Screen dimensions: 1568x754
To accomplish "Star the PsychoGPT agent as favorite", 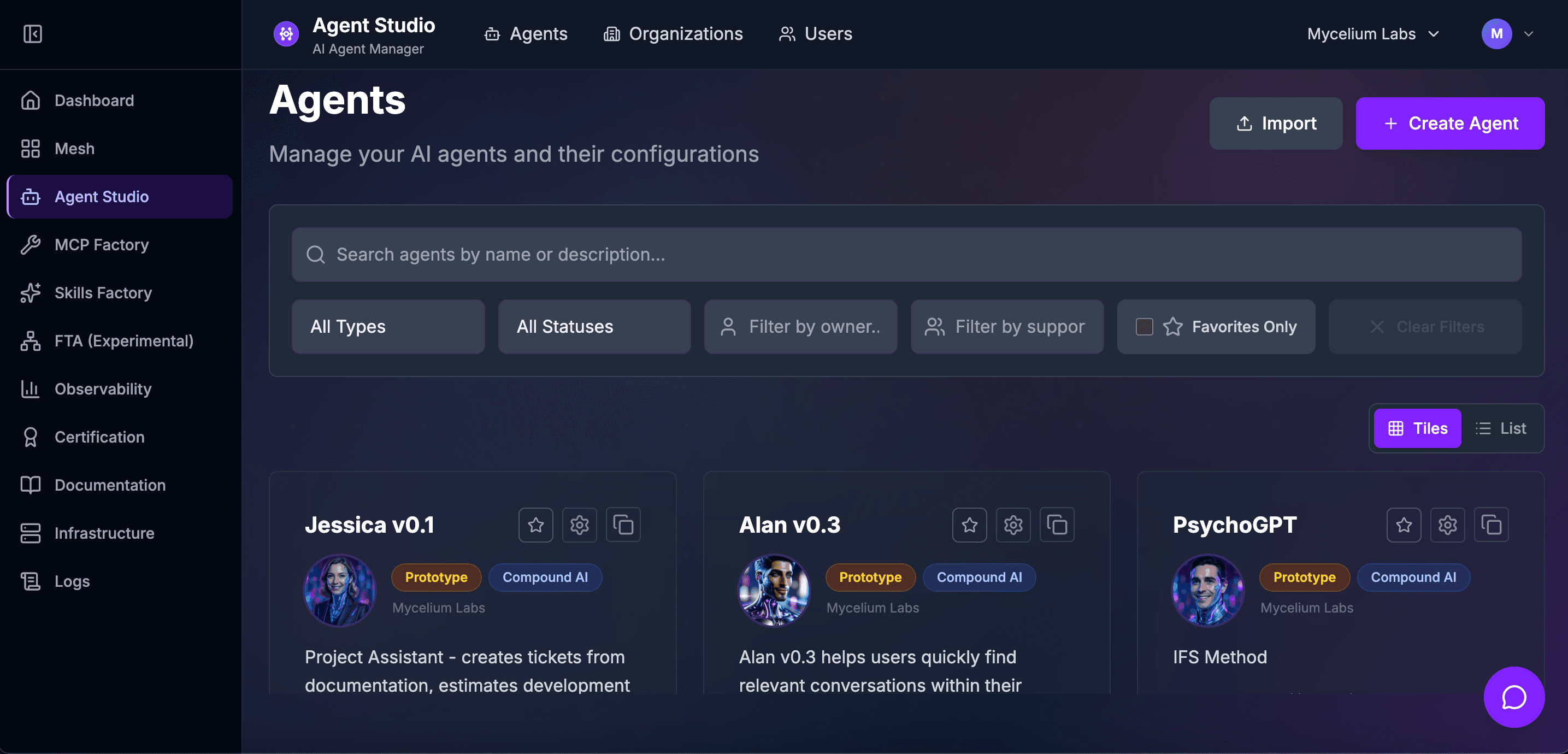I will [1404, 525].
